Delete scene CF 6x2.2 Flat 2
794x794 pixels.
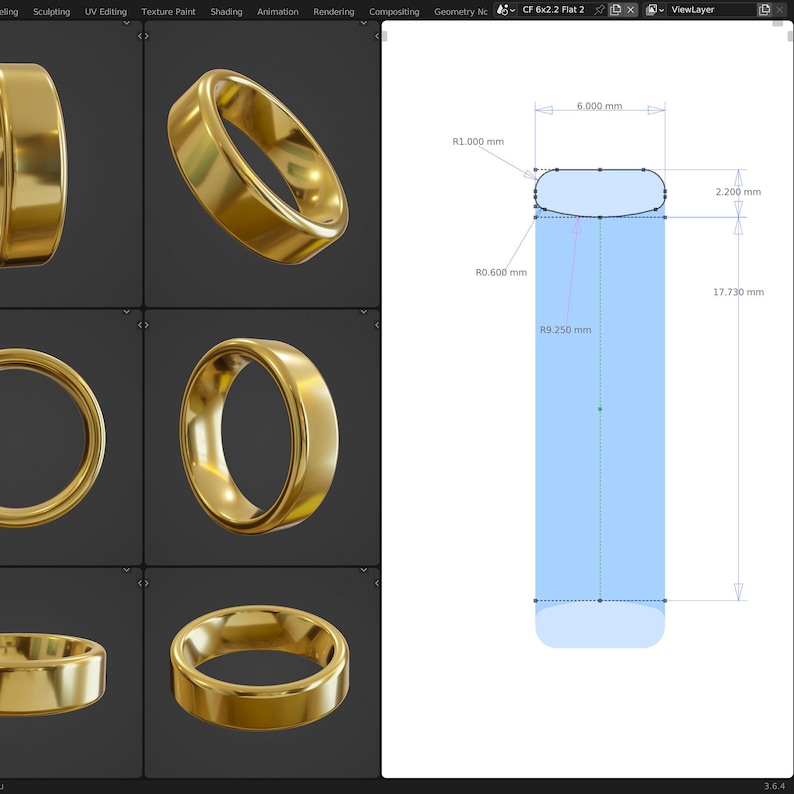tap(630, 10)
